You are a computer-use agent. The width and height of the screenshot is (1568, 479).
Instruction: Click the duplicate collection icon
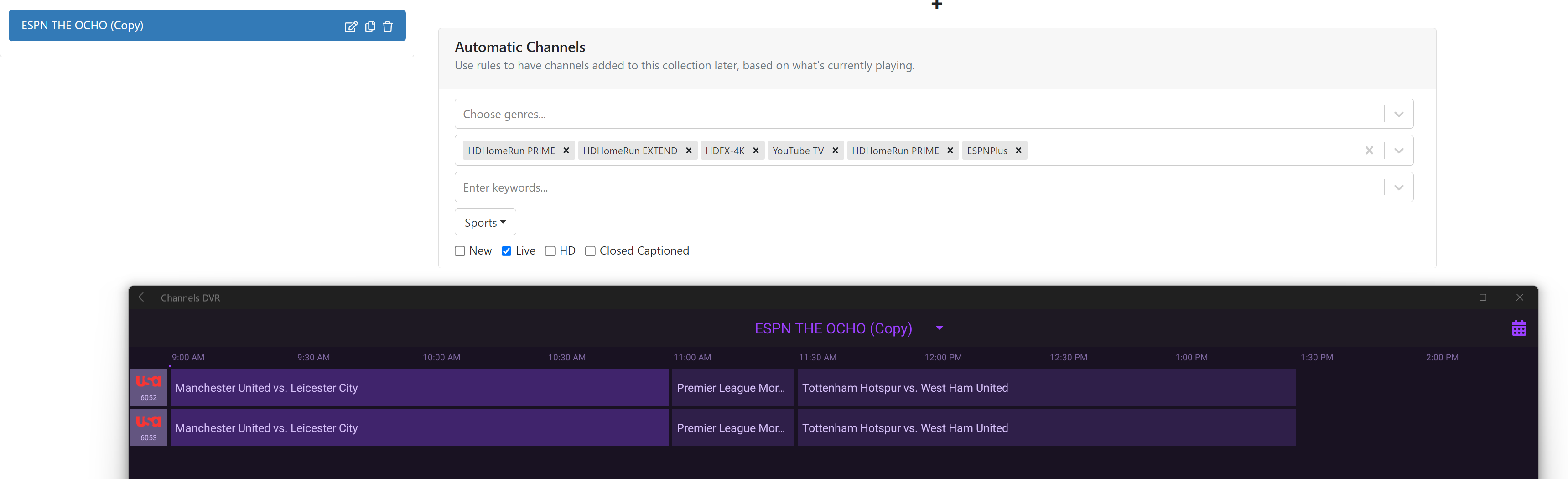pyautogui.click(x=369, y=26)
